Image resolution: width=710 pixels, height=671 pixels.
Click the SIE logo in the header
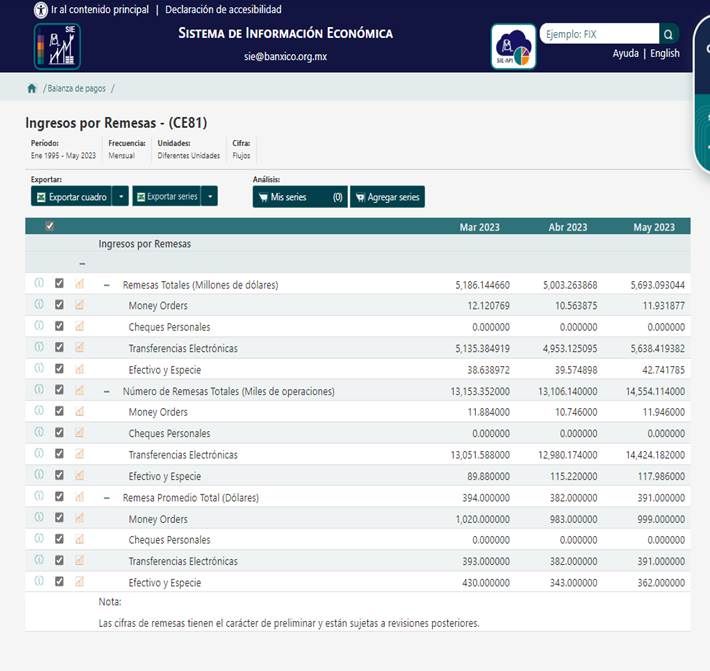(x=57, y=46)
